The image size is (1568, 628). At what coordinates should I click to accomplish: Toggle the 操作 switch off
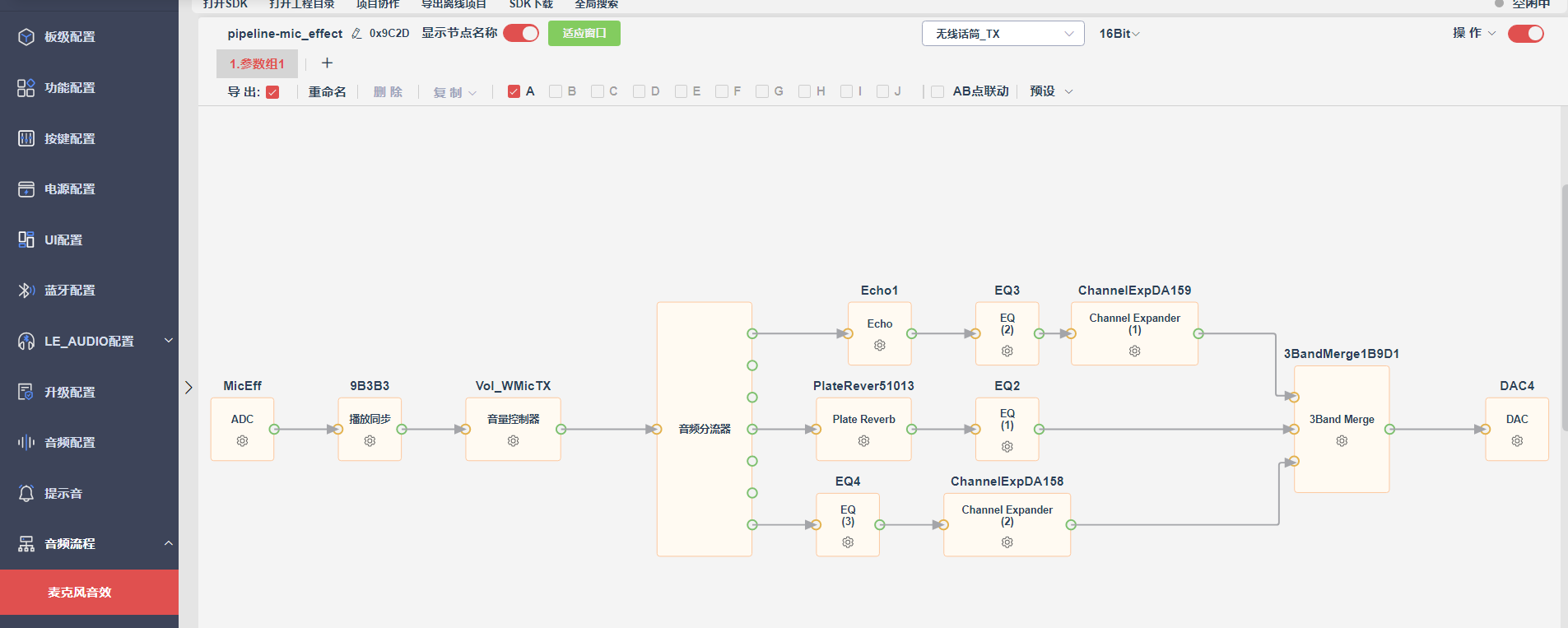pos(1525,34)
